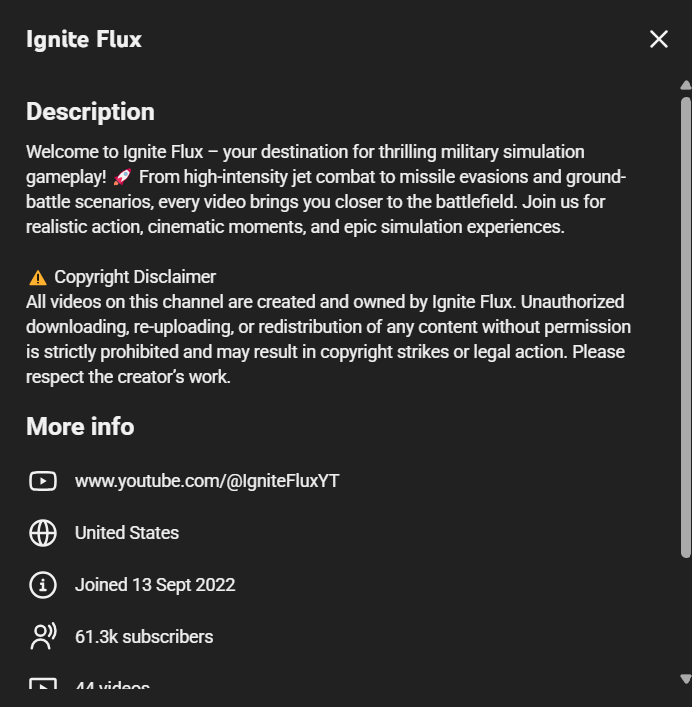This screenshot has height=707, width=692.
Task: Click the More info heading
Action: coord(80,426)
